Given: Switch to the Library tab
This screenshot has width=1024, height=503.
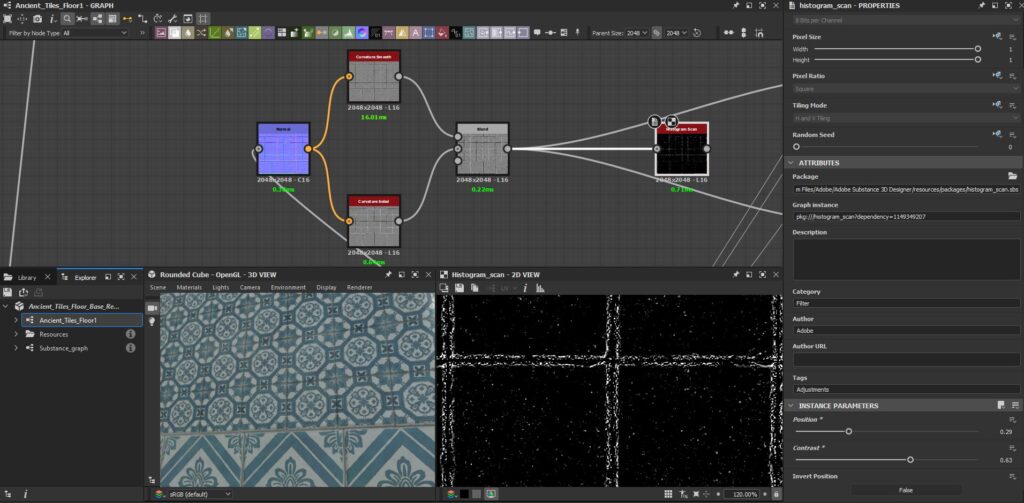Looking at the screenshot, I should coord(26,277).
